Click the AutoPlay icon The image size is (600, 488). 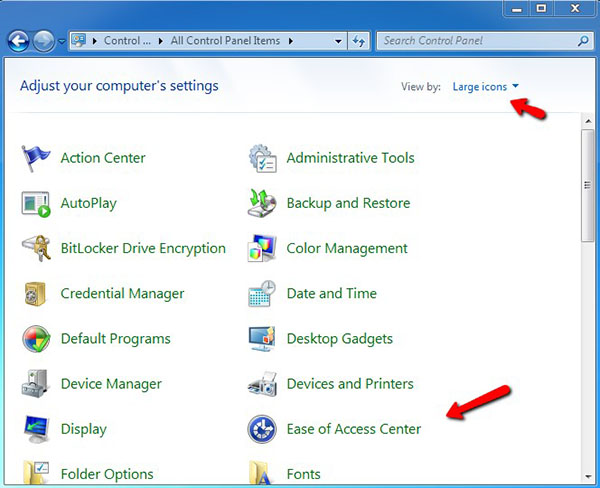(36, 203)
